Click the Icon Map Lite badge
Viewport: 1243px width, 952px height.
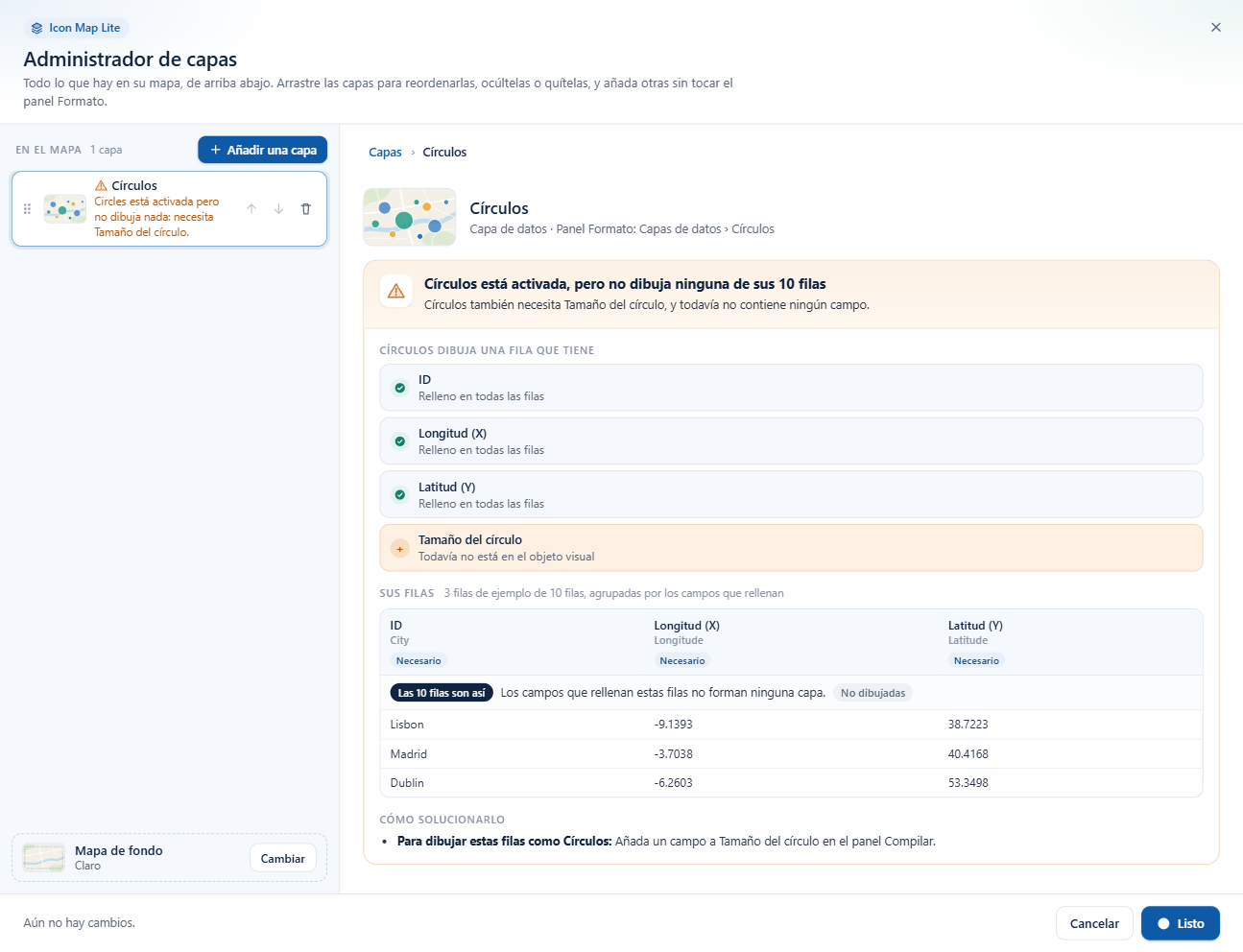77,28
